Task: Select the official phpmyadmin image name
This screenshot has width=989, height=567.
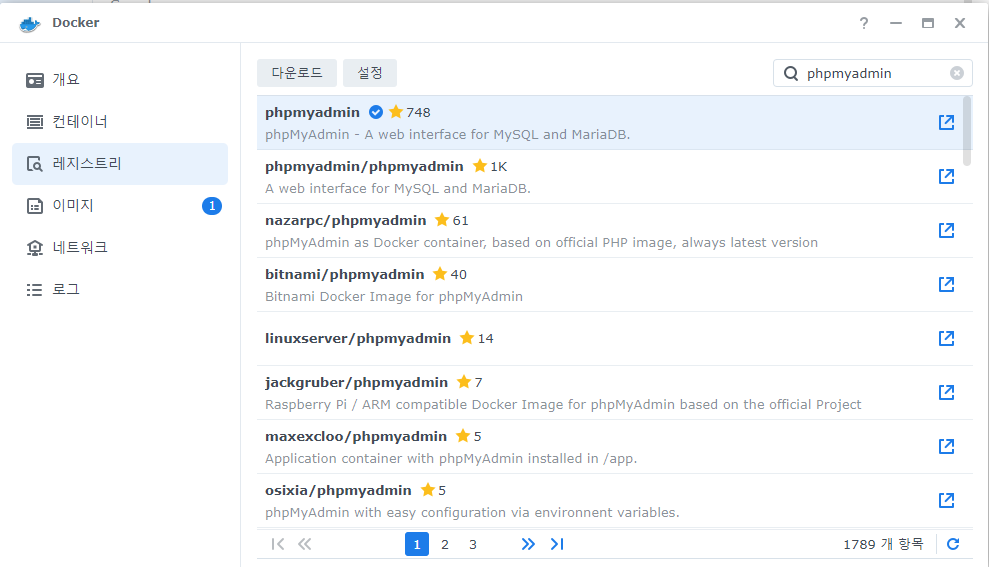Action: [x=312, y=112]
